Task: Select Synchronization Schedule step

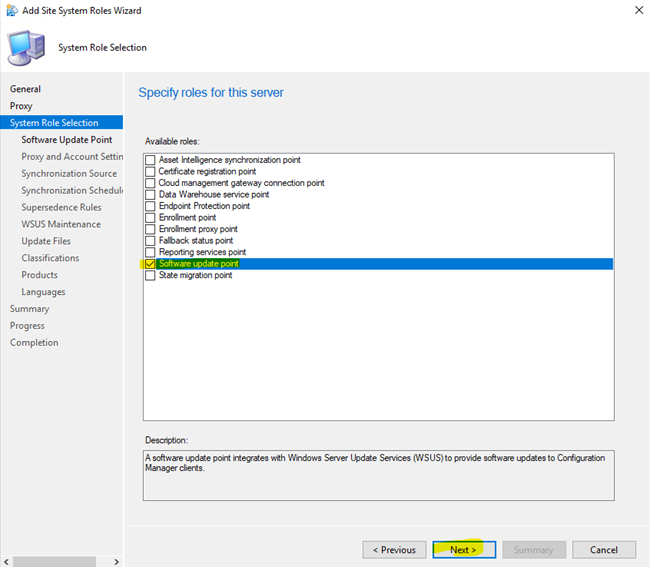Action: (72, 191)
